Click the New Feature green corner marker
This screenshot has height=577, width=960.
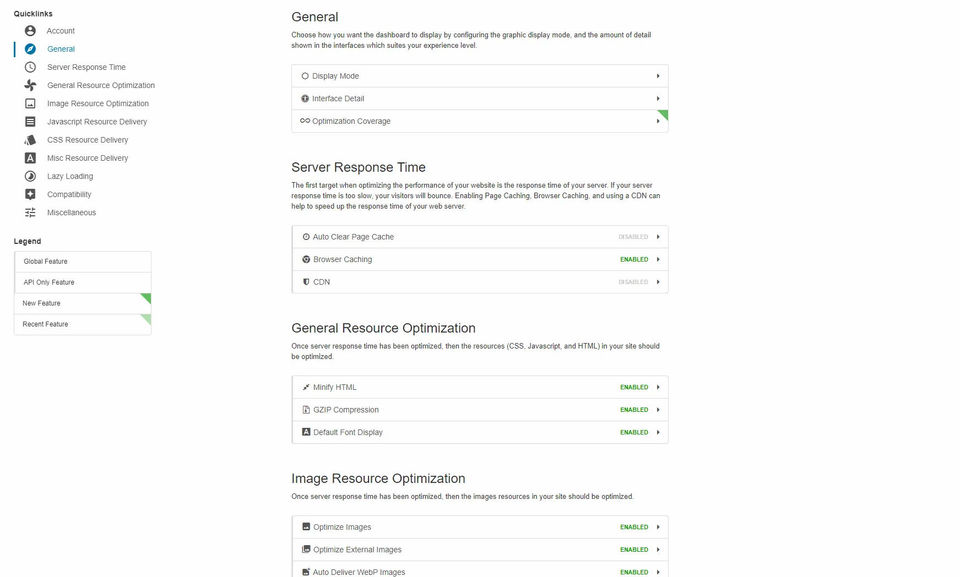point(146,298)
